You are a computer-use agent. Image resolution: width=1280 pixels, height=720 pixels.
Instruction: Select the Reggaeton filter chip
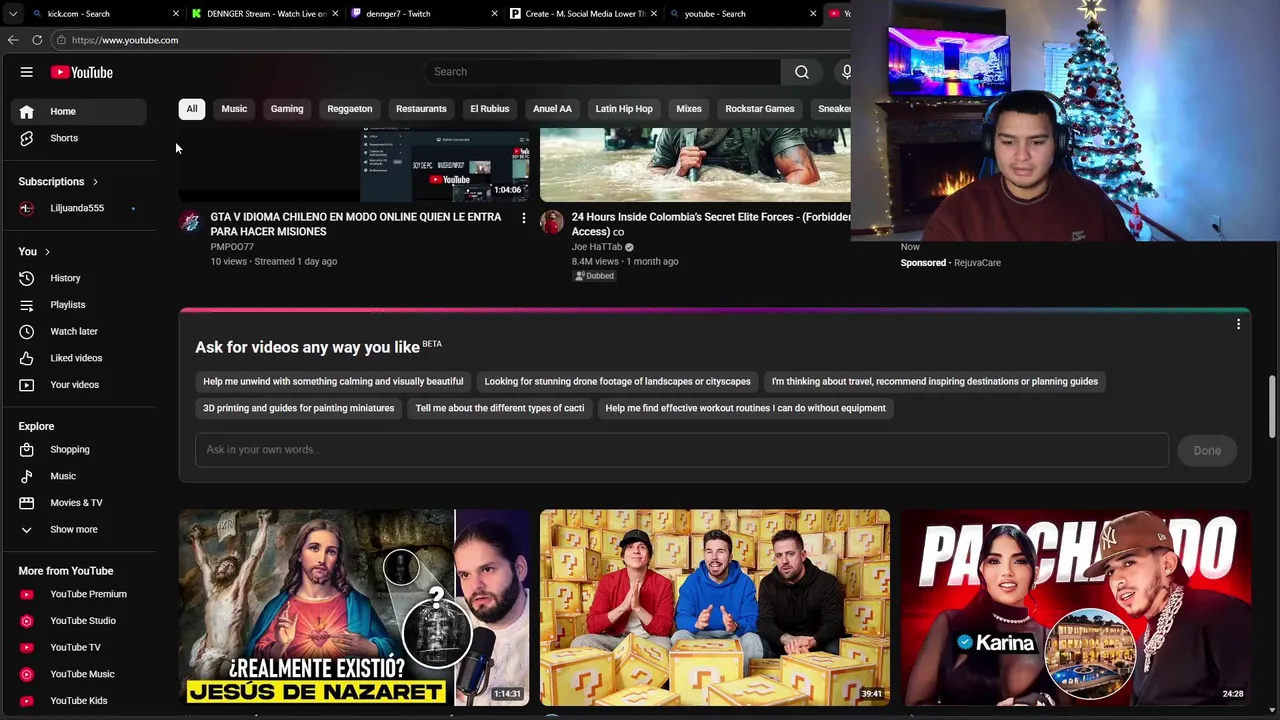click(350, 109)
